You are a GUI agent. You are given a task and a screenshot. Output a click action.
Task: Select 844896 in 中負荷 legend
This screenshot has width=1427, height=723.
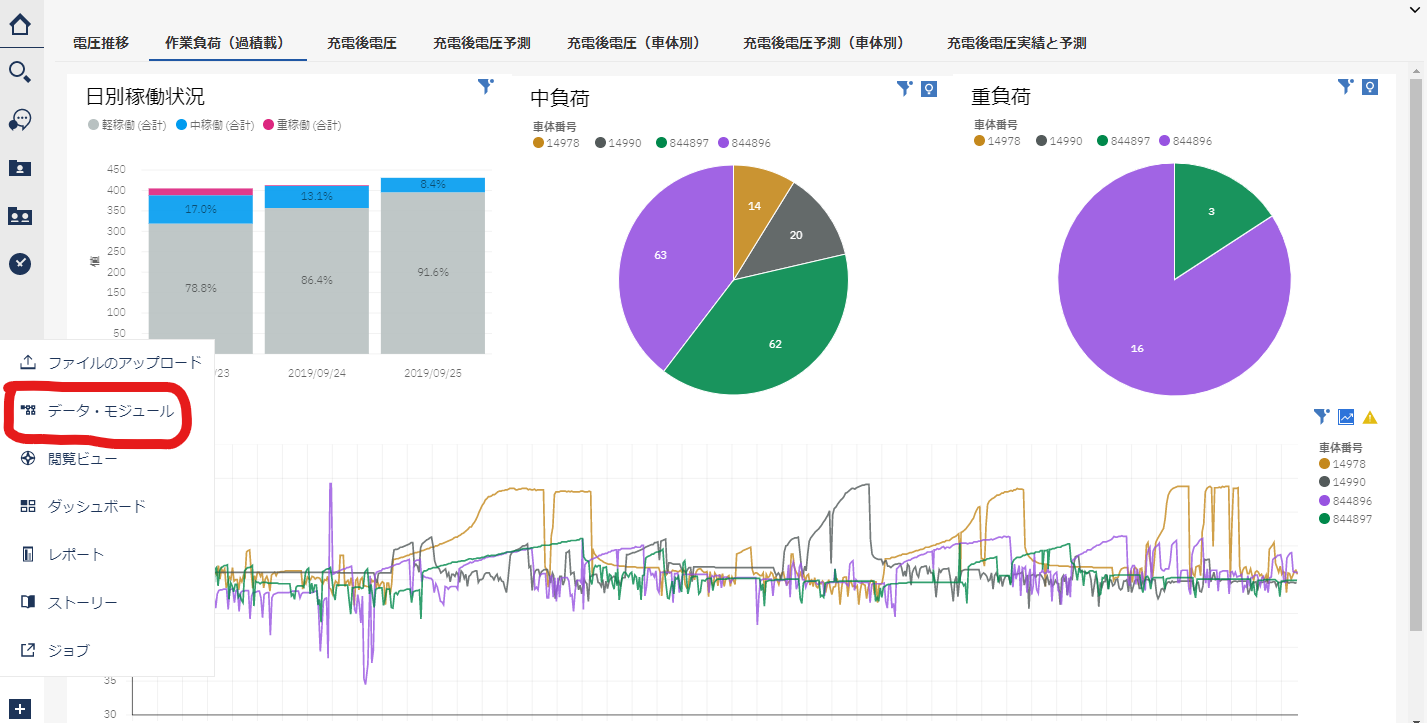744,143
